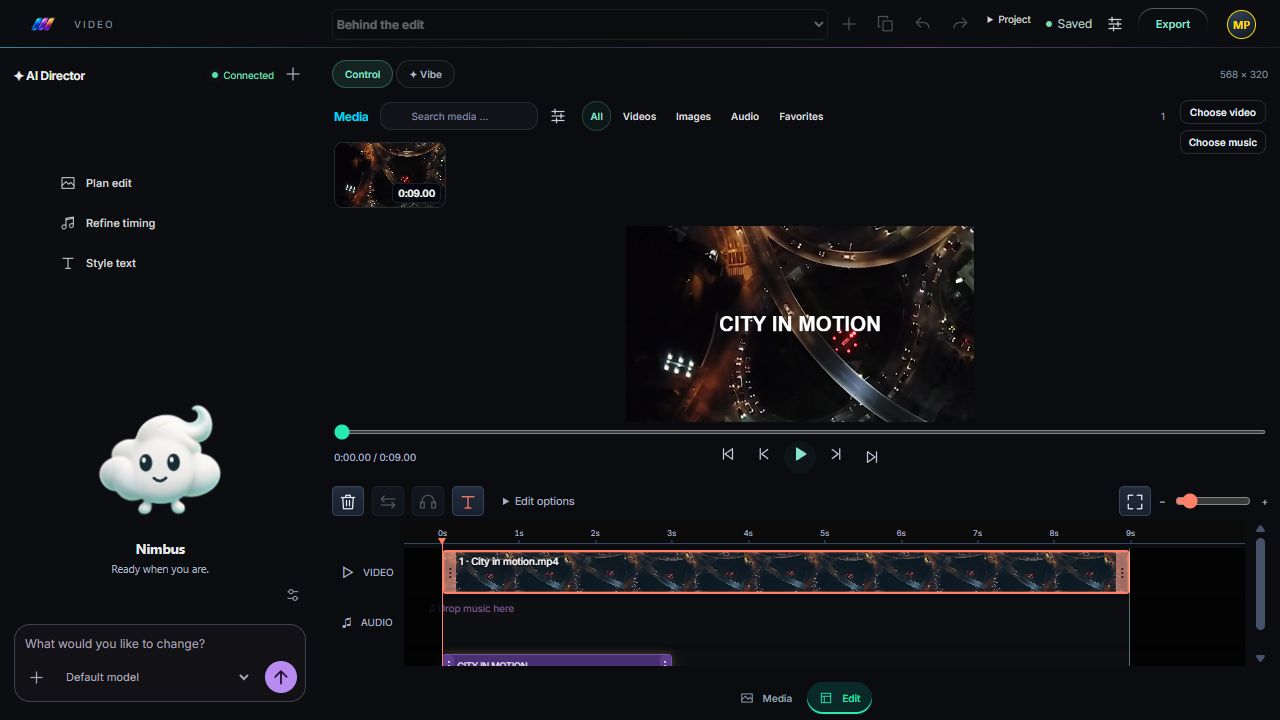
Task: Click the fullscreen fit icon
Action: tap(1135, 501)
